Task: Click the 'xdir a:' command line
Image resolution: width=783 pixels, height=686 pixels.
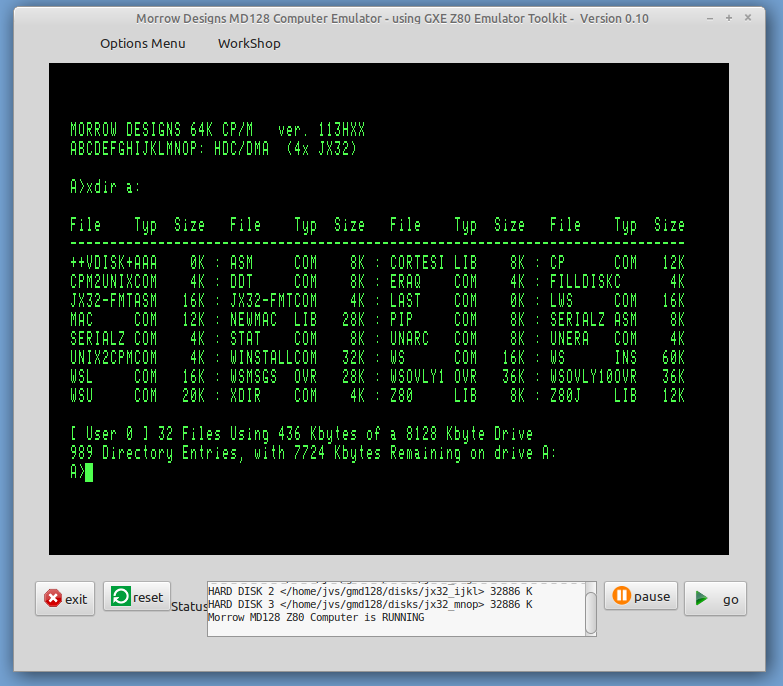Action: 105,187
